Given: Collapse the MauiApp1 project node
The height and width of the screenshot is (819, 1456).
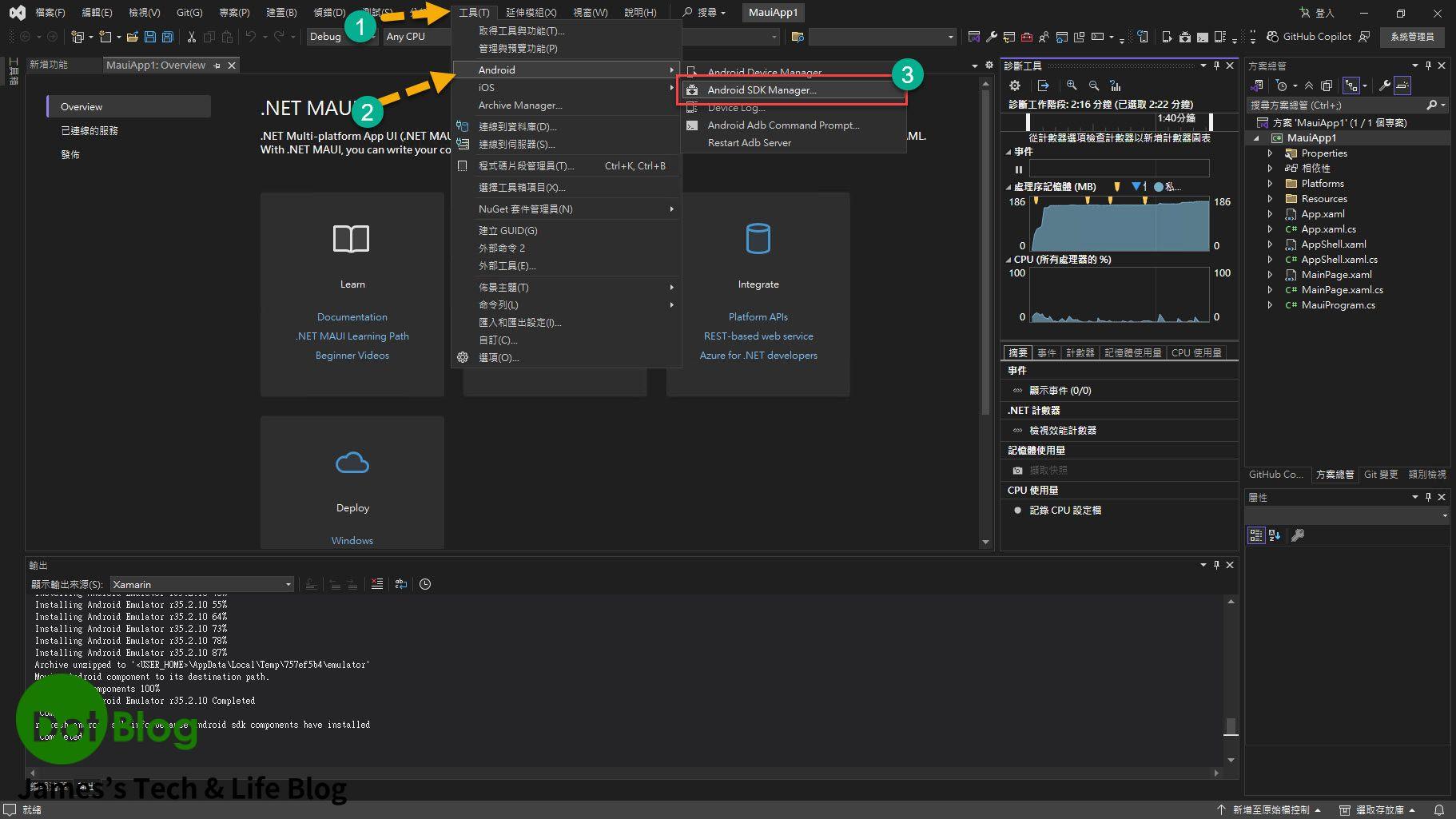Looking at the screenshot, I should point(1257,138).
